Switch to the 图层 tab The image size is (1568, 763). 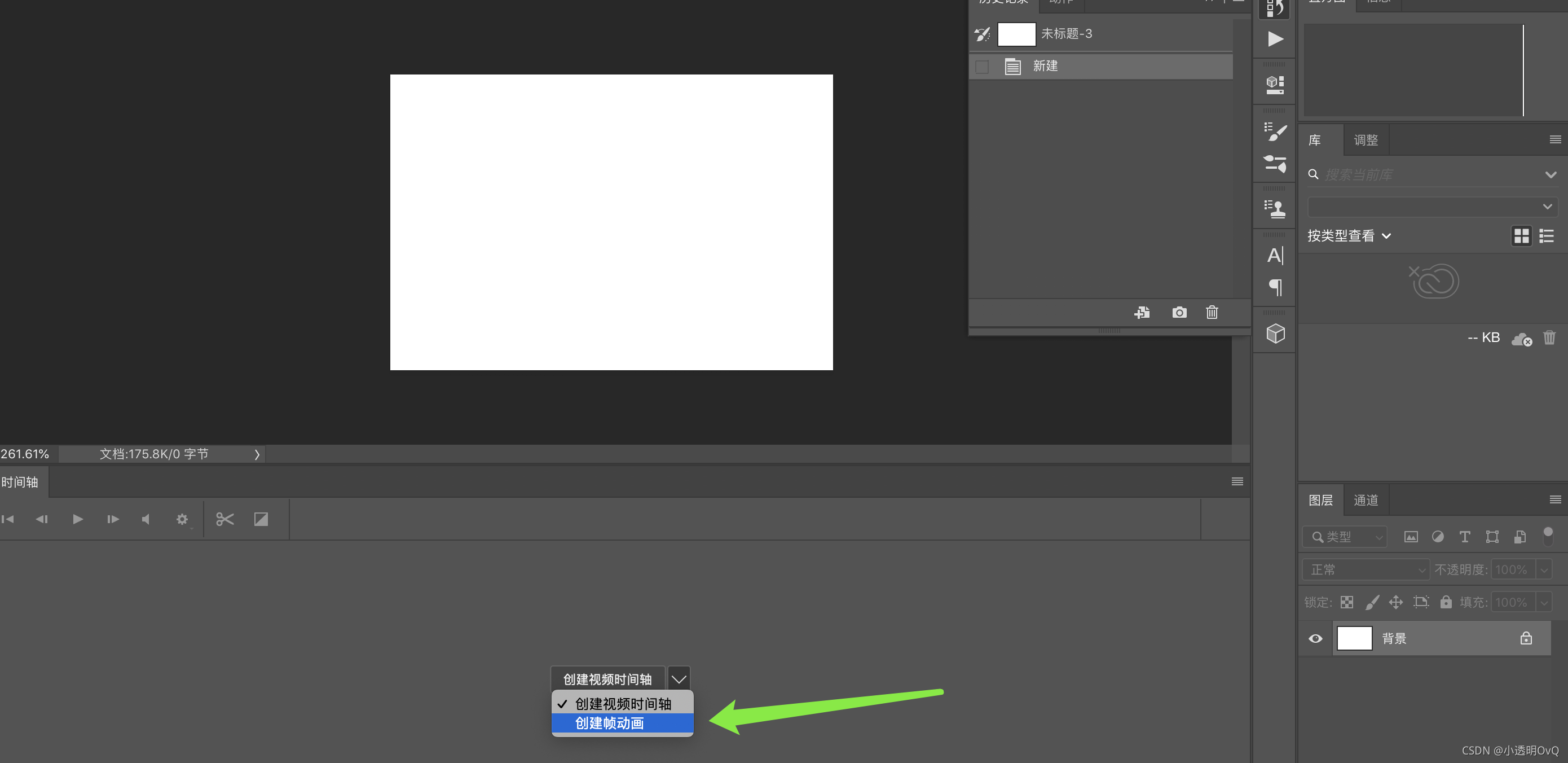coord(1320,500)
